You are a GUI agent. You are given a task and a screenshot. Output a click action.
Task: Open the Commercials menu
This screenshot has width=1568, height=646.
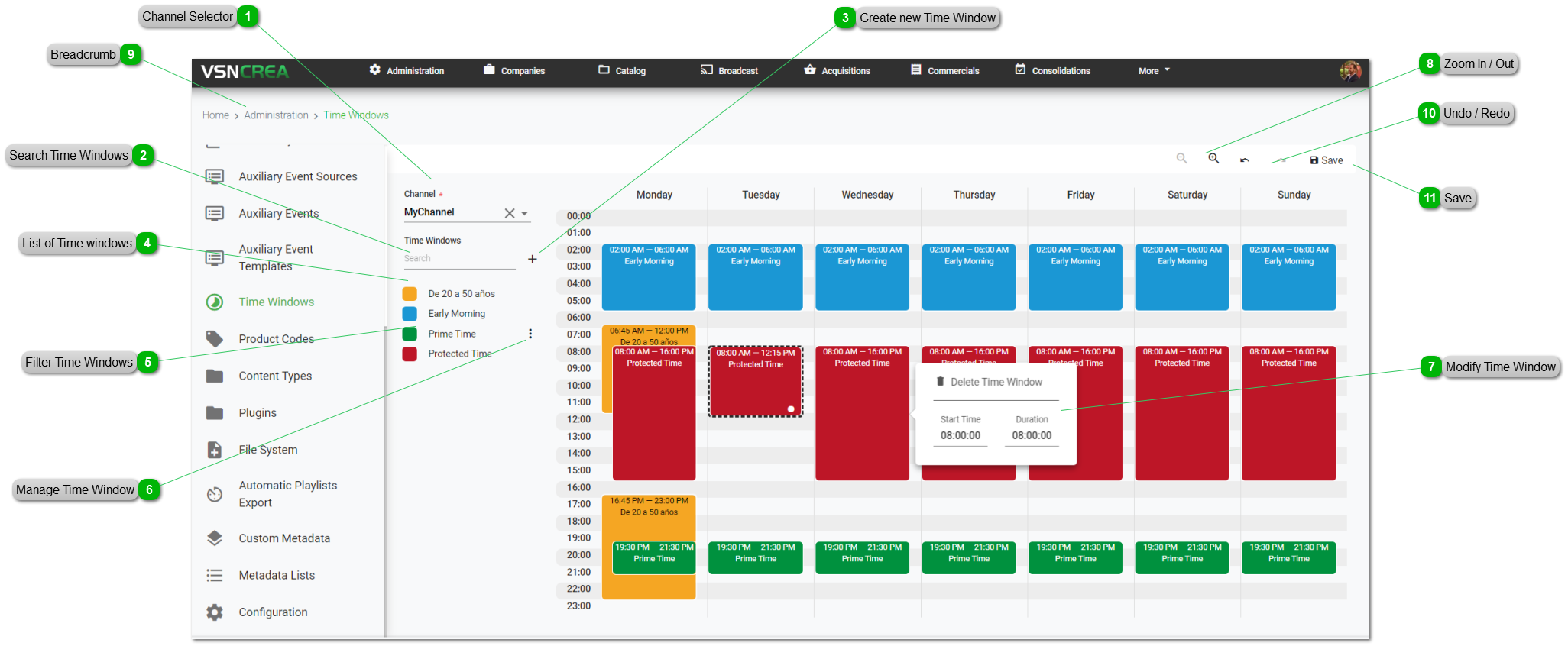tap(944, 71)
